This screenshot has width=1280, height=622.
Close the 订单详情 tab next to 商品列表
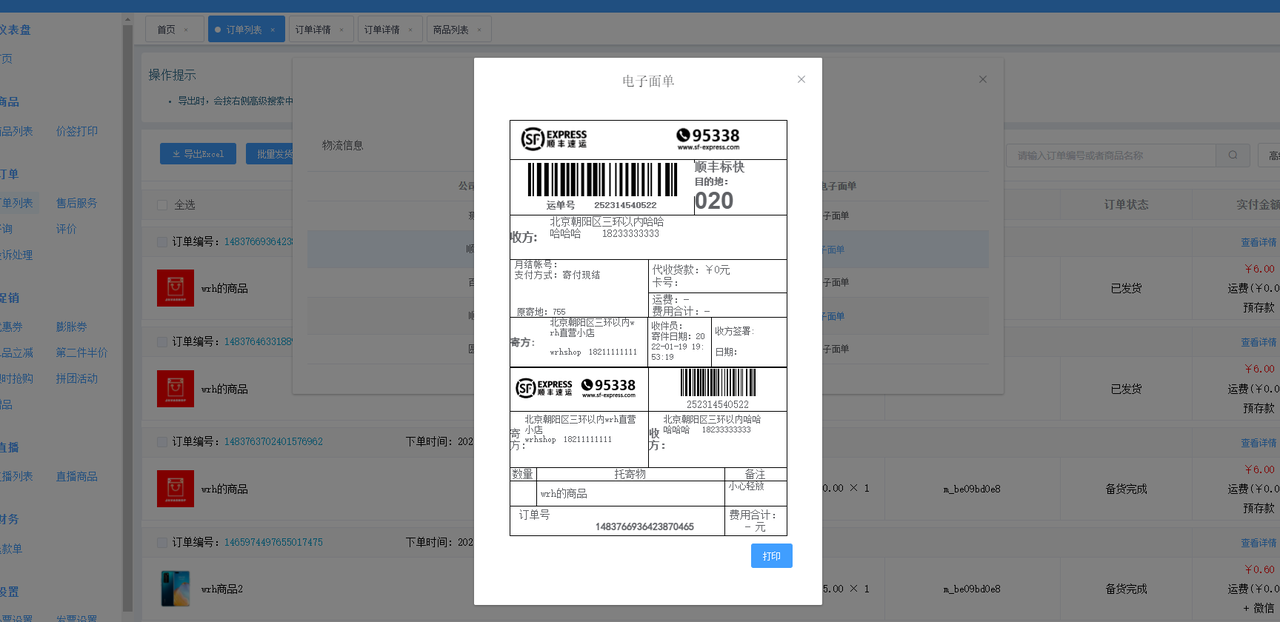(x=410, y=30)
